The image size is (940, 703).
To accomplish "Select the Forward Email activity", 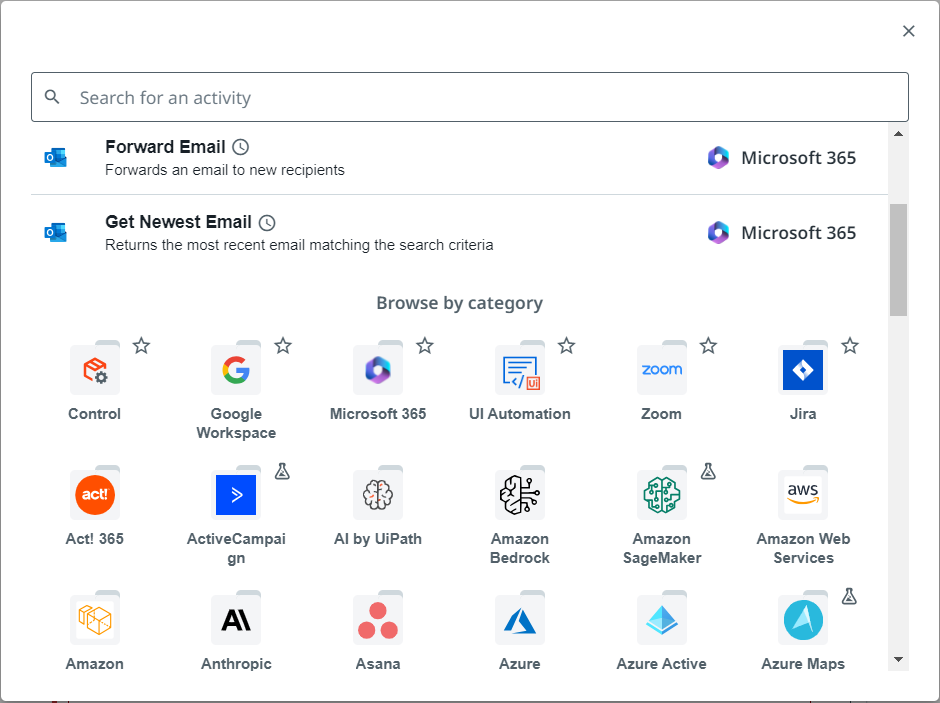I will tap(165, 147).
